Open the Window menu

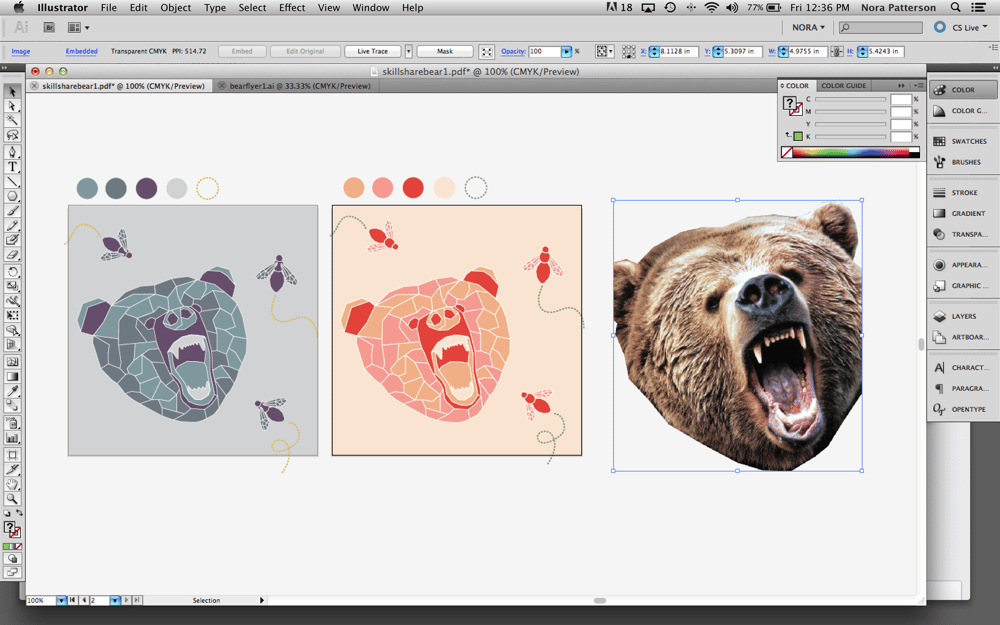point(371,8)
